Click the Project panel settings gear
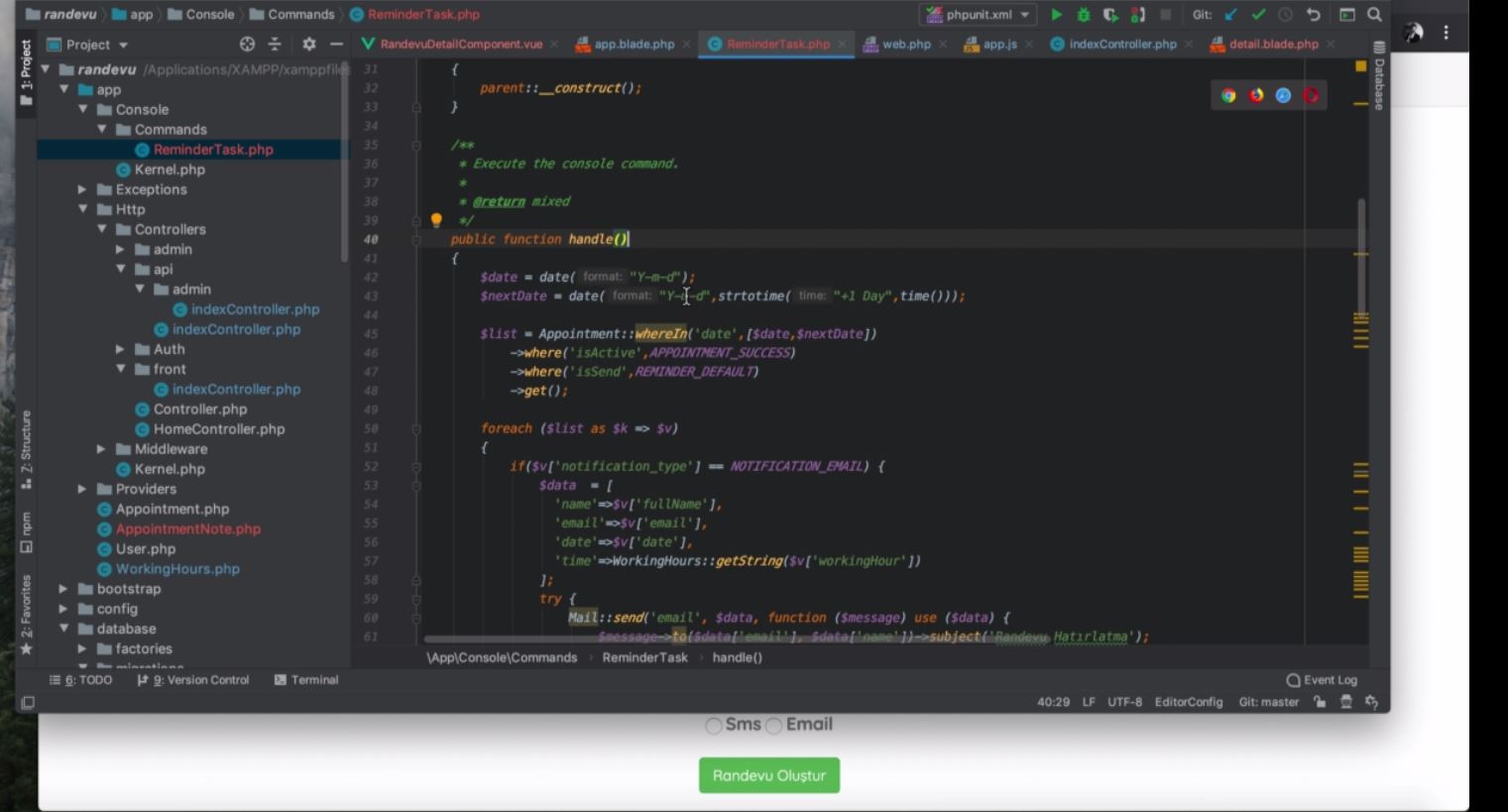The height and width of the screenshot is (812, 1508). [x=309, y=45]
